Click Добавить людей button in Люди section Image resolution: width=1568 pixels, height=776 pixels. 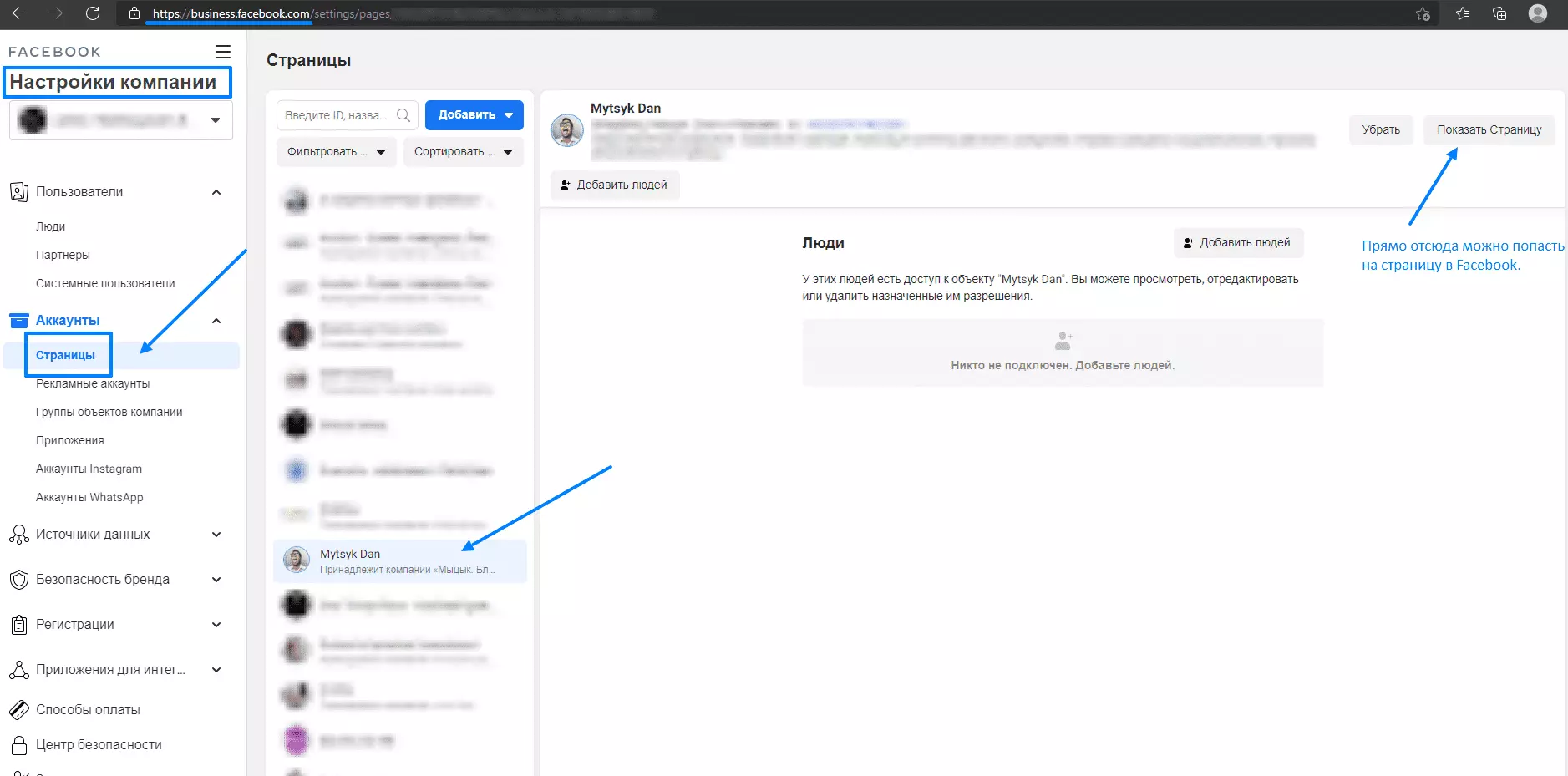[1238, 243]
